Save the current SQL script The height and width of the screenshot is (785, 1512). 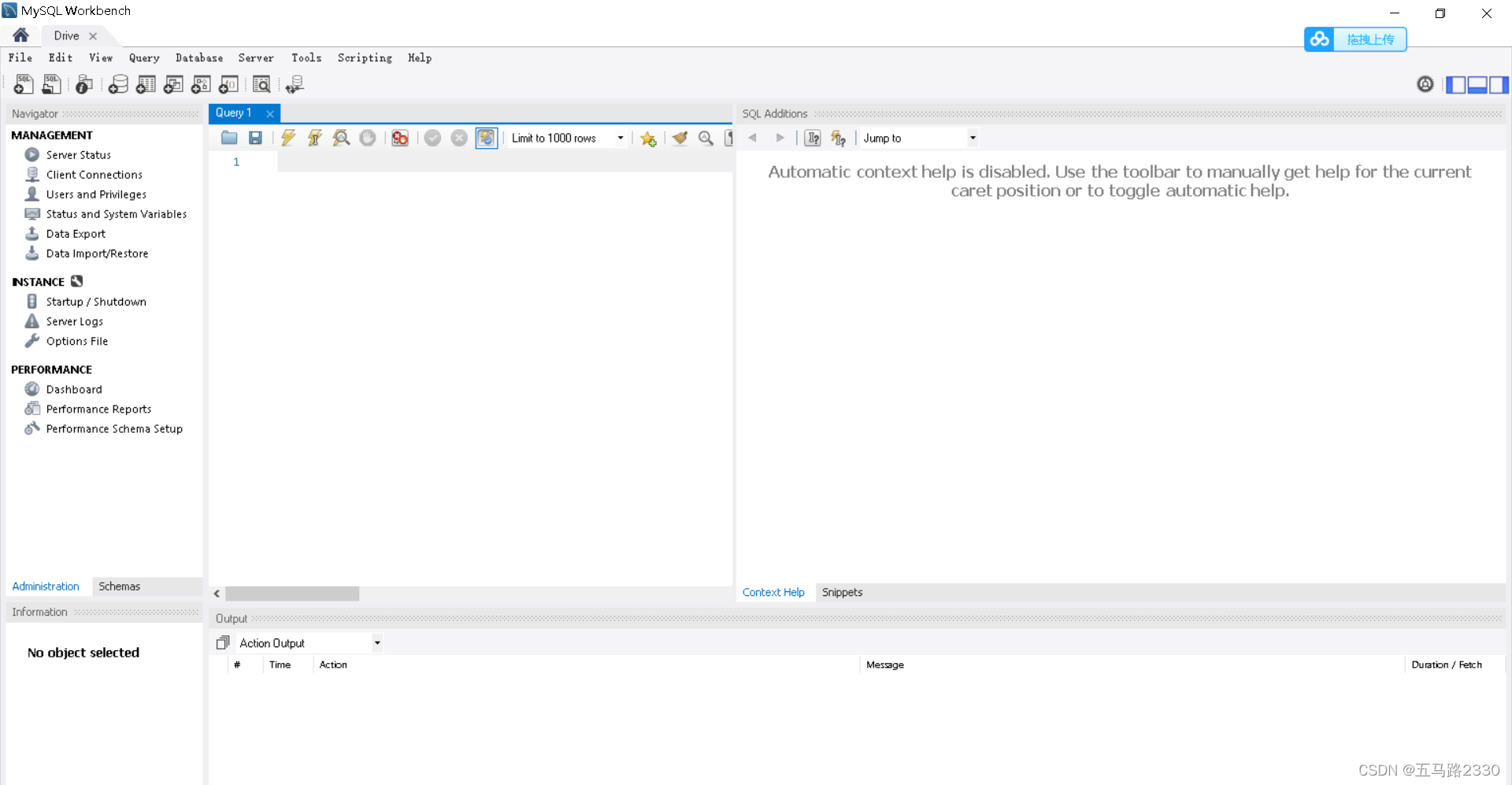pos(255,138)
